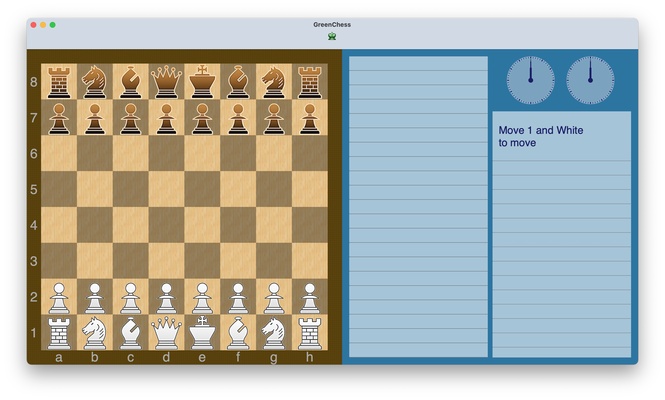Select the white knight on b1
665x400 pixels.
[95, 333]
